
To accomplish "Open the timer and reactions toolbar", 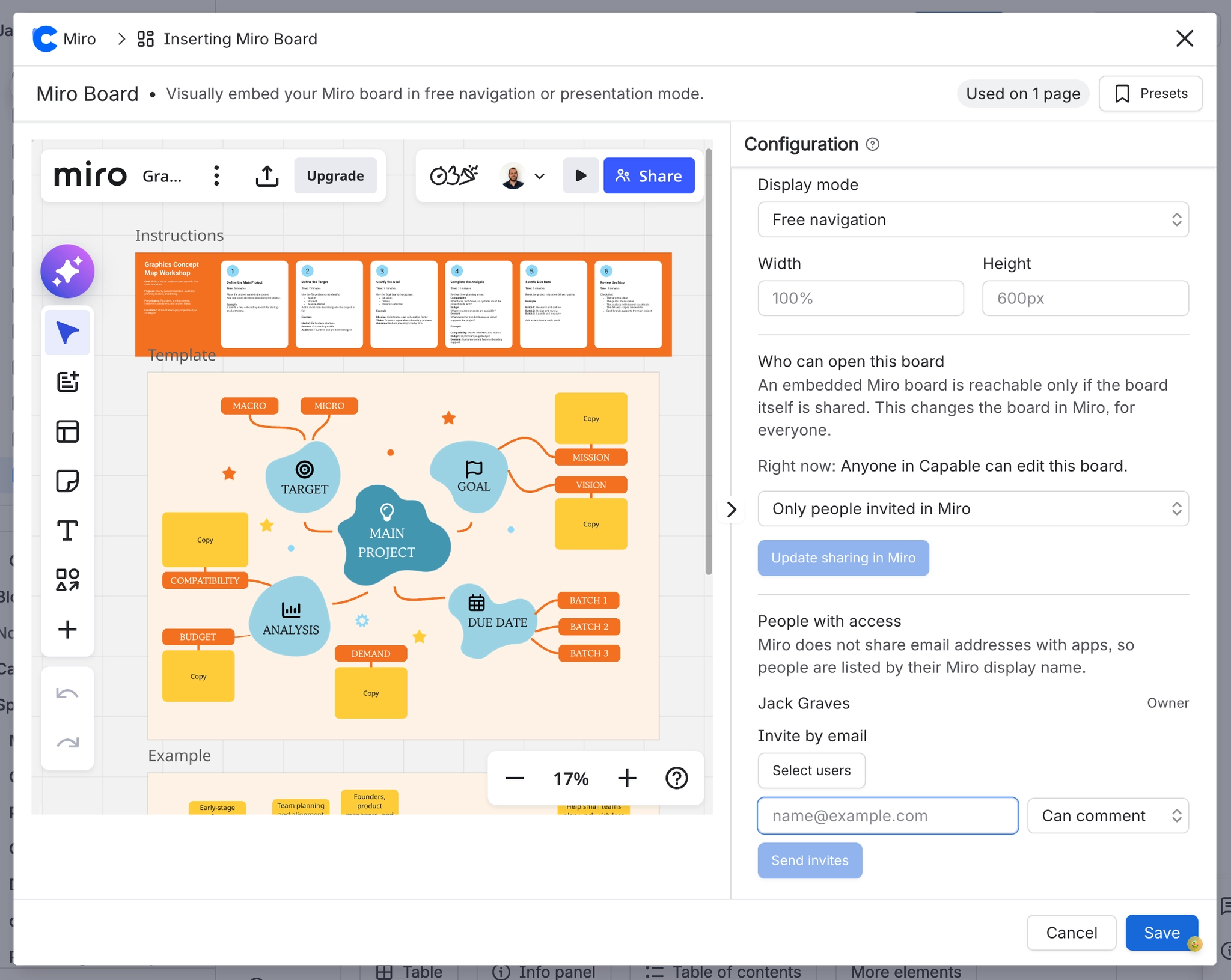I will [454, 175].
